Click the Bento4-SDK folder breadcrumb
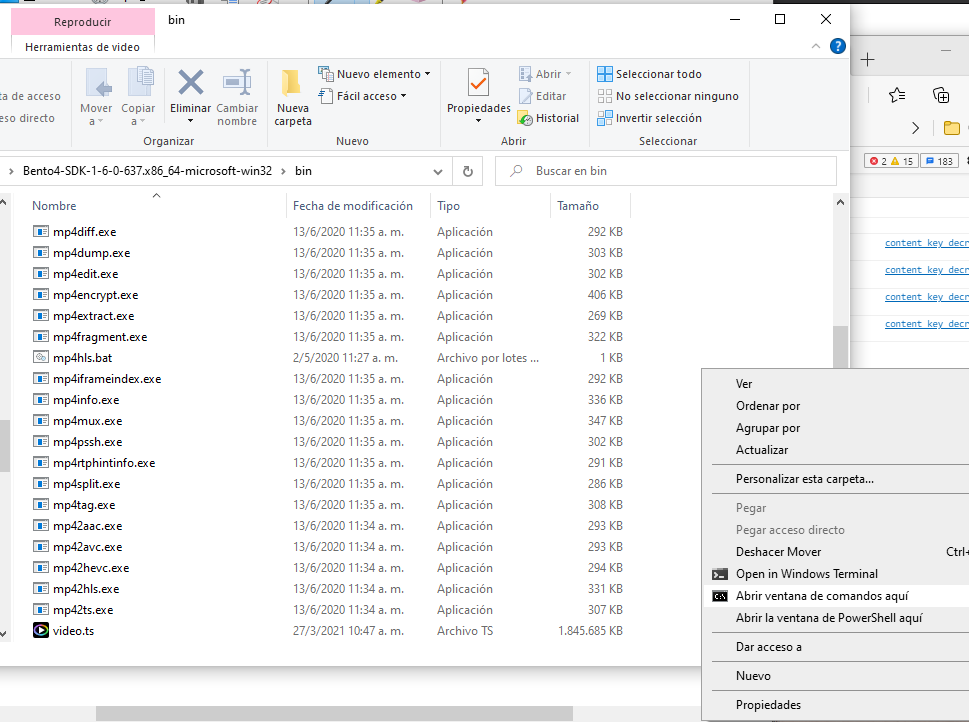 (147, 171)
